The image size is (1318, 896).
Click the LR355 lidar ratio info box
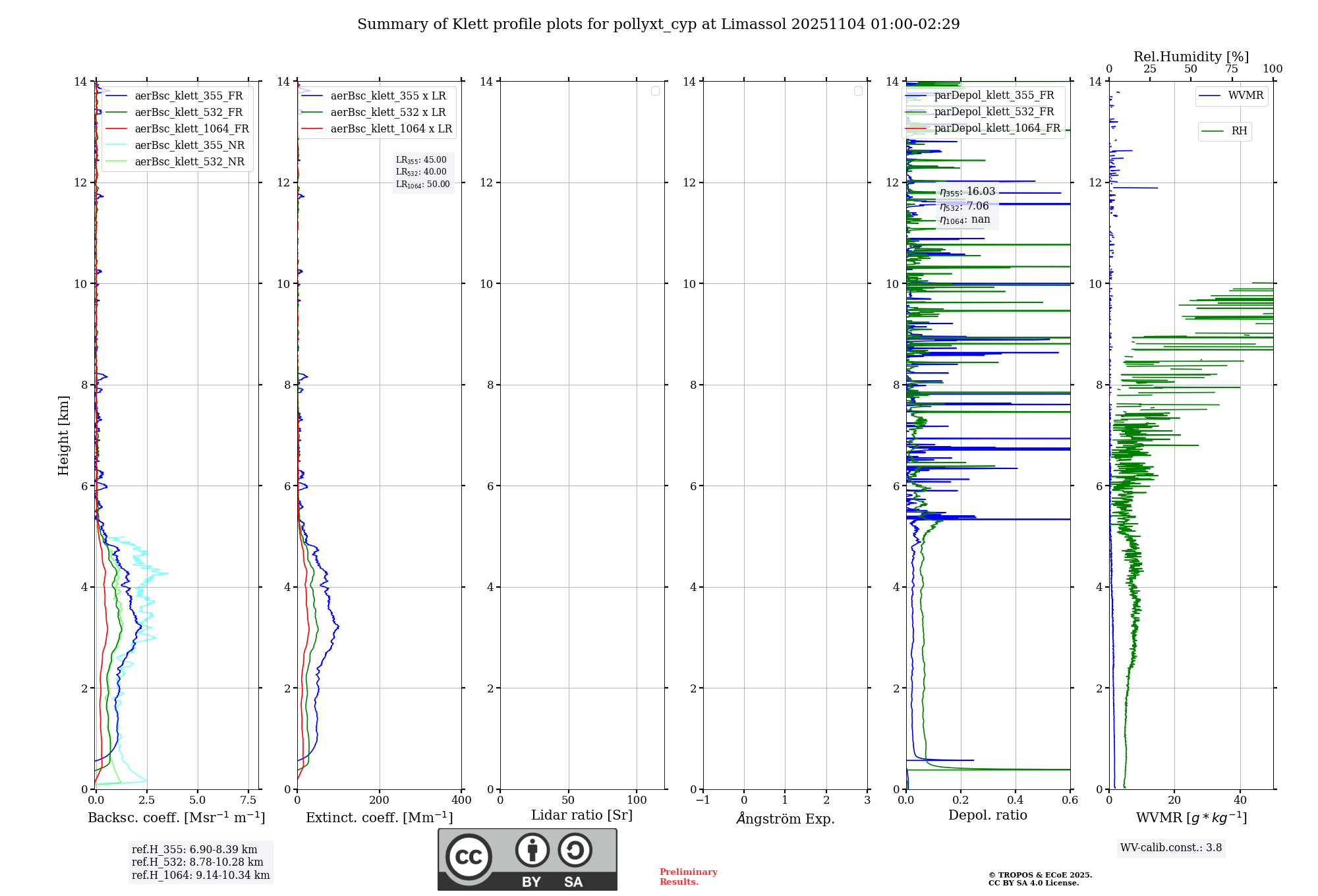(422, 172)
